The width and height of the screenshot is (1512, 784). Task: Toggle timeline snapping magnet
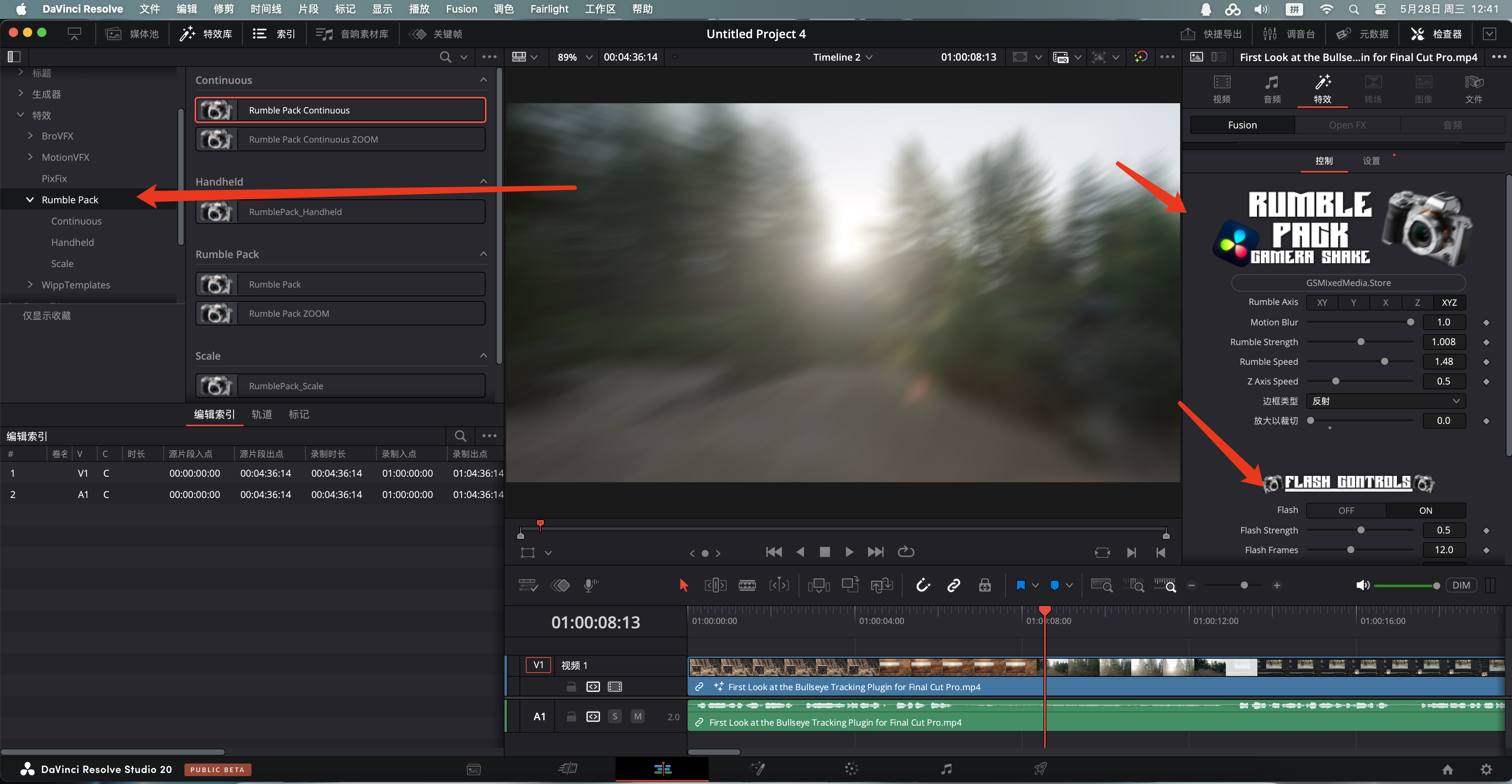pos(923,585)
